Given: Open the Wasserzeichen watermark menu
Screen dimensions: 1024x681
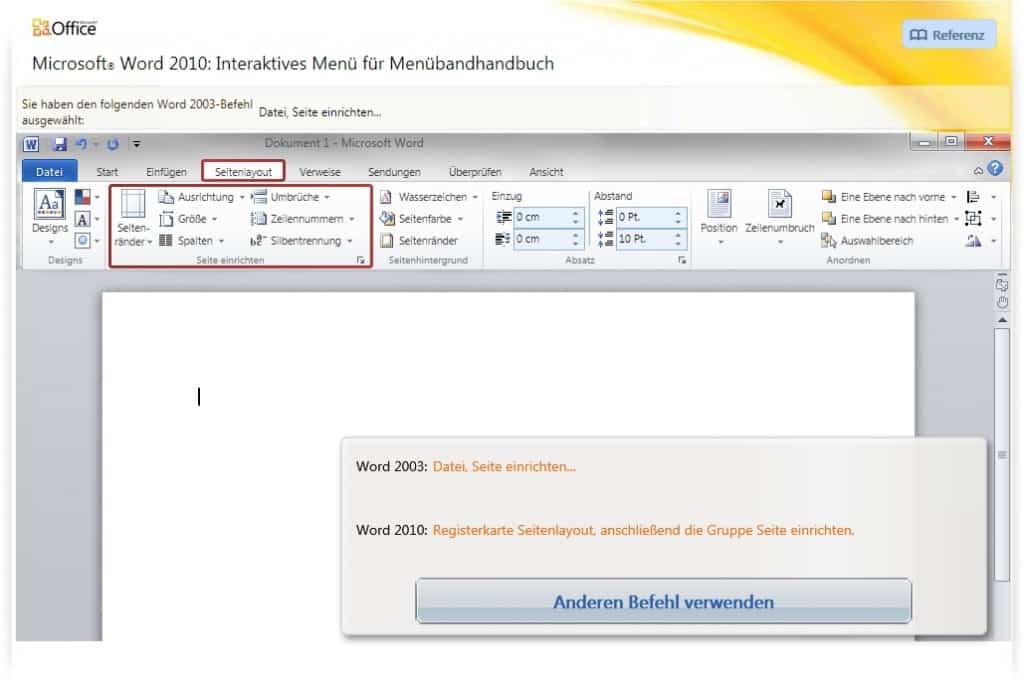Looking at the screenshot, I should pyautogui.click(x=429, y=197).
